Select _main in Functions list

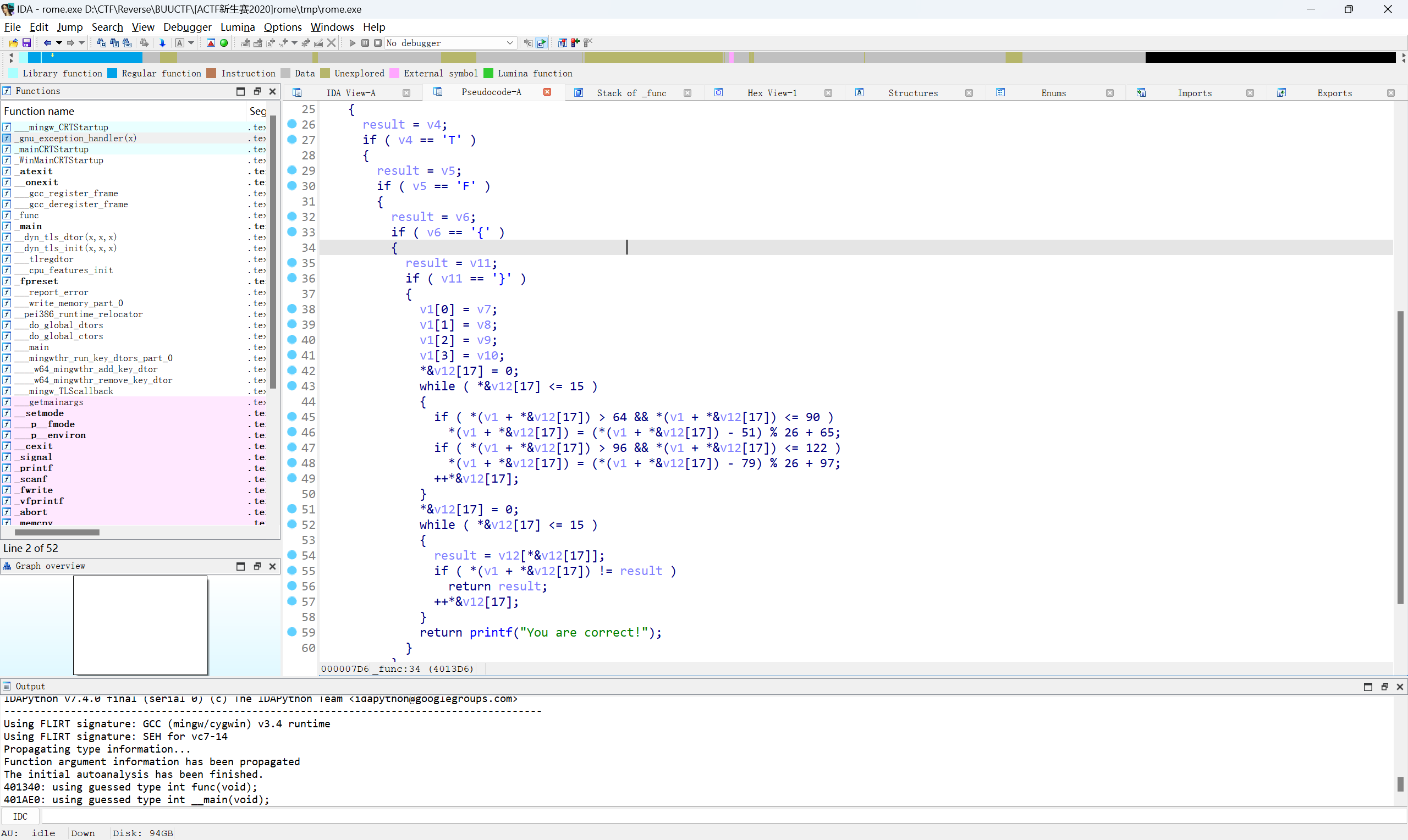coord(134,226)
